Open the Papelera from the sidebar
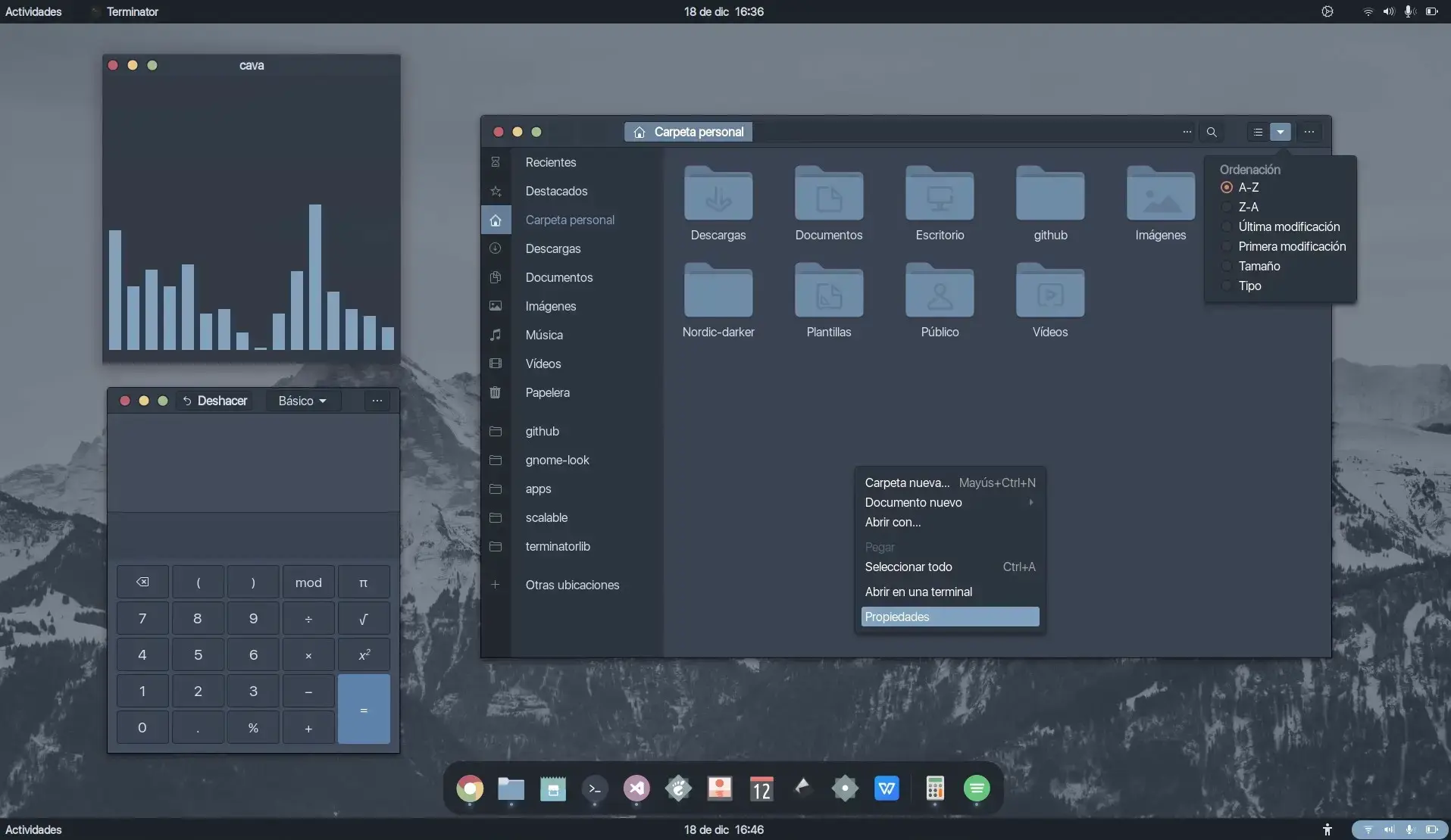The image size is (1451, 840). pyautogui.click(x=547, y=392)
